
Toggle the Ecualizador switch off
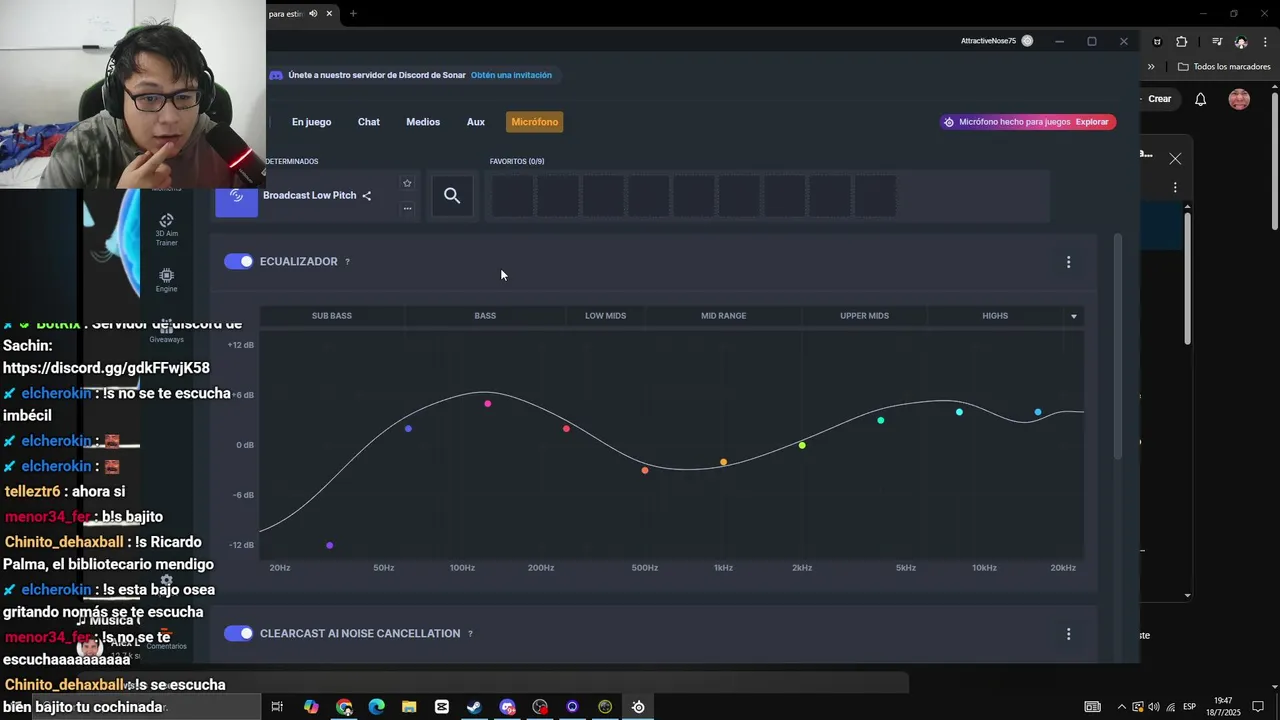[x=239, y=261]
